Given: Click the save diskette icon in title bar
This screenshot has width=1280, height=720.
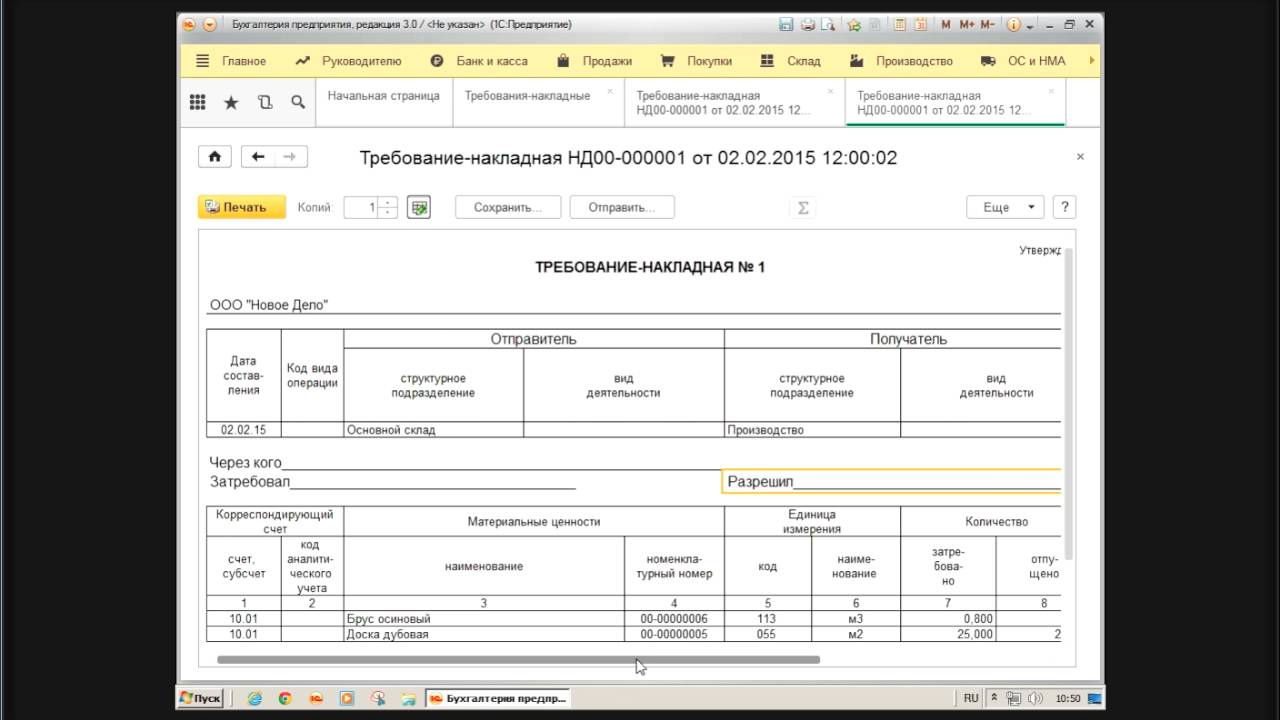Looking at the screenshot, I should (786, 24).
